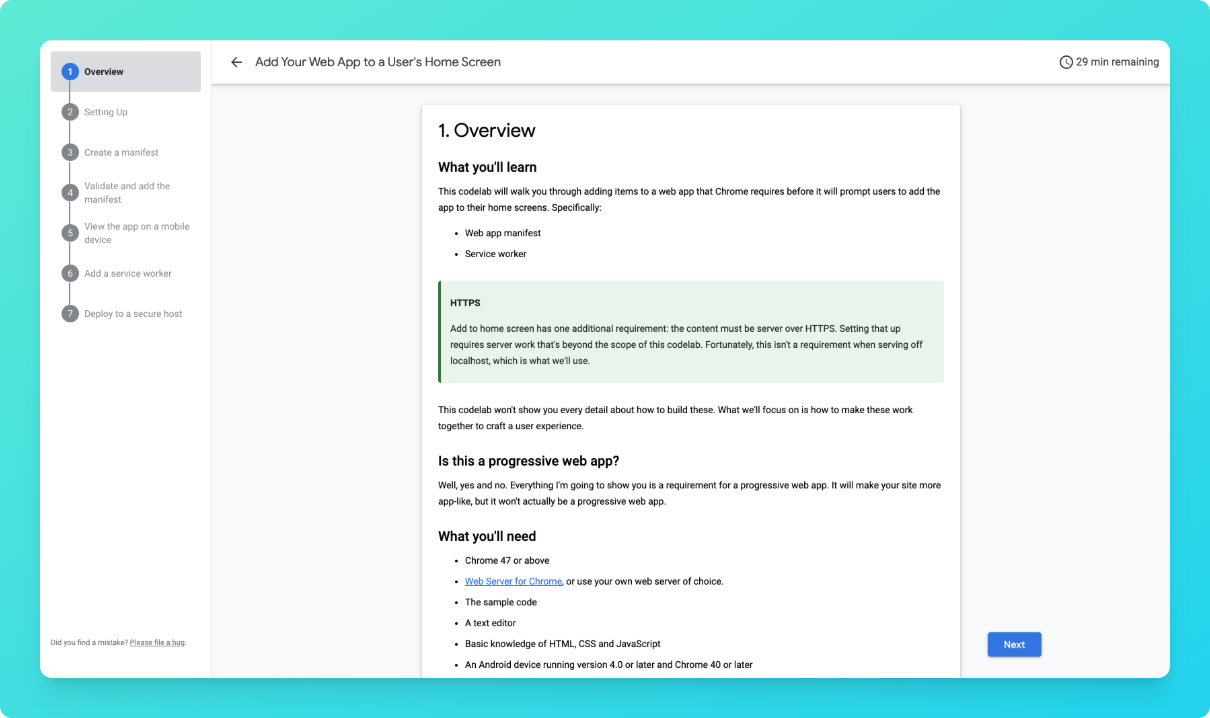
Task: Select step 5 number circle
Action: (x=70, y=233)
